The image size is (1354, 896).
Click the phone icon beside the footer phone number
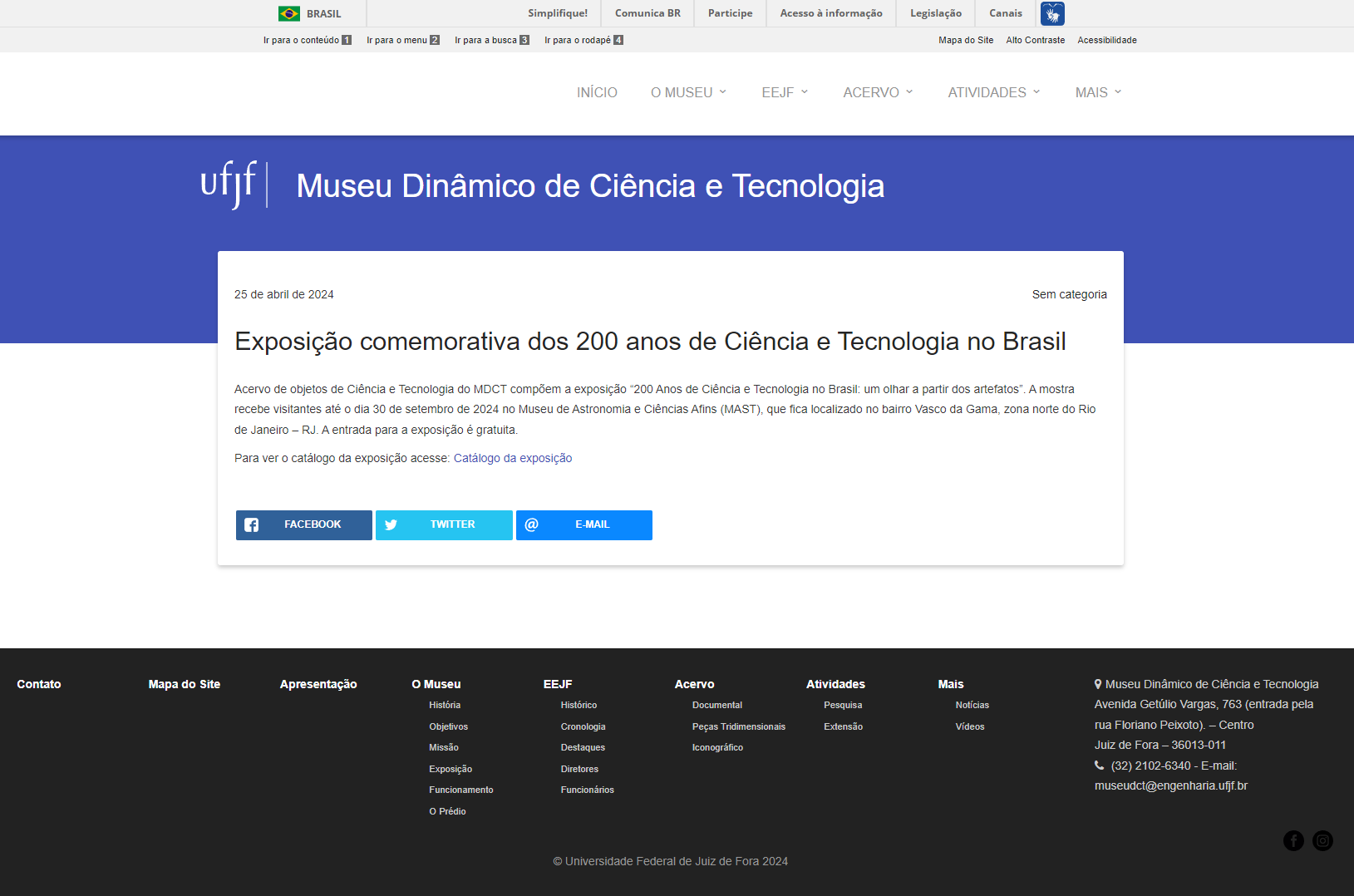tap(1099, 766)
